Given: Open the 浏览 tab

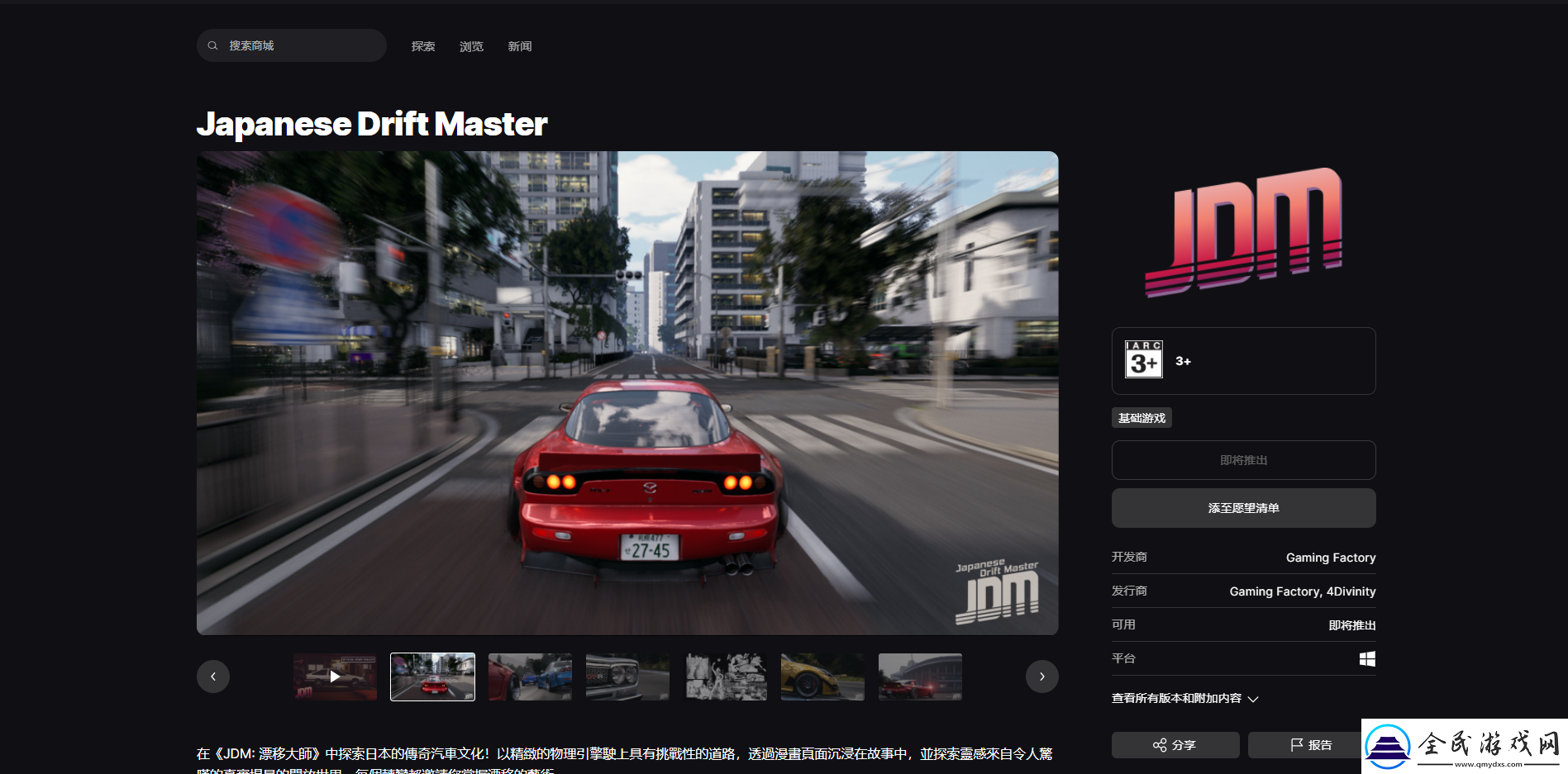Looking at the screenshot, I should [471, 46].
